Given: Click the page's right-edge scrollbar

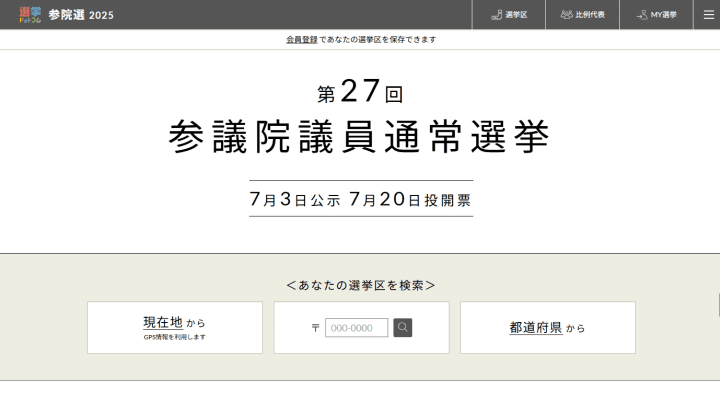Looking at the screenshot, I should [x=717, y=305].
